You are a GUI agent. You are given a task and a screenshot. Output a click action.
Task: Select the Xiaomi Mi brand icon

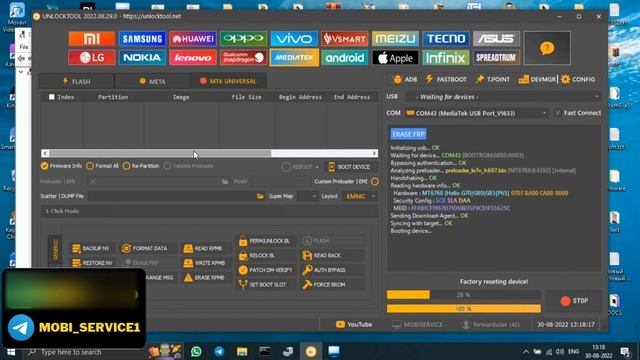(92, 39)
